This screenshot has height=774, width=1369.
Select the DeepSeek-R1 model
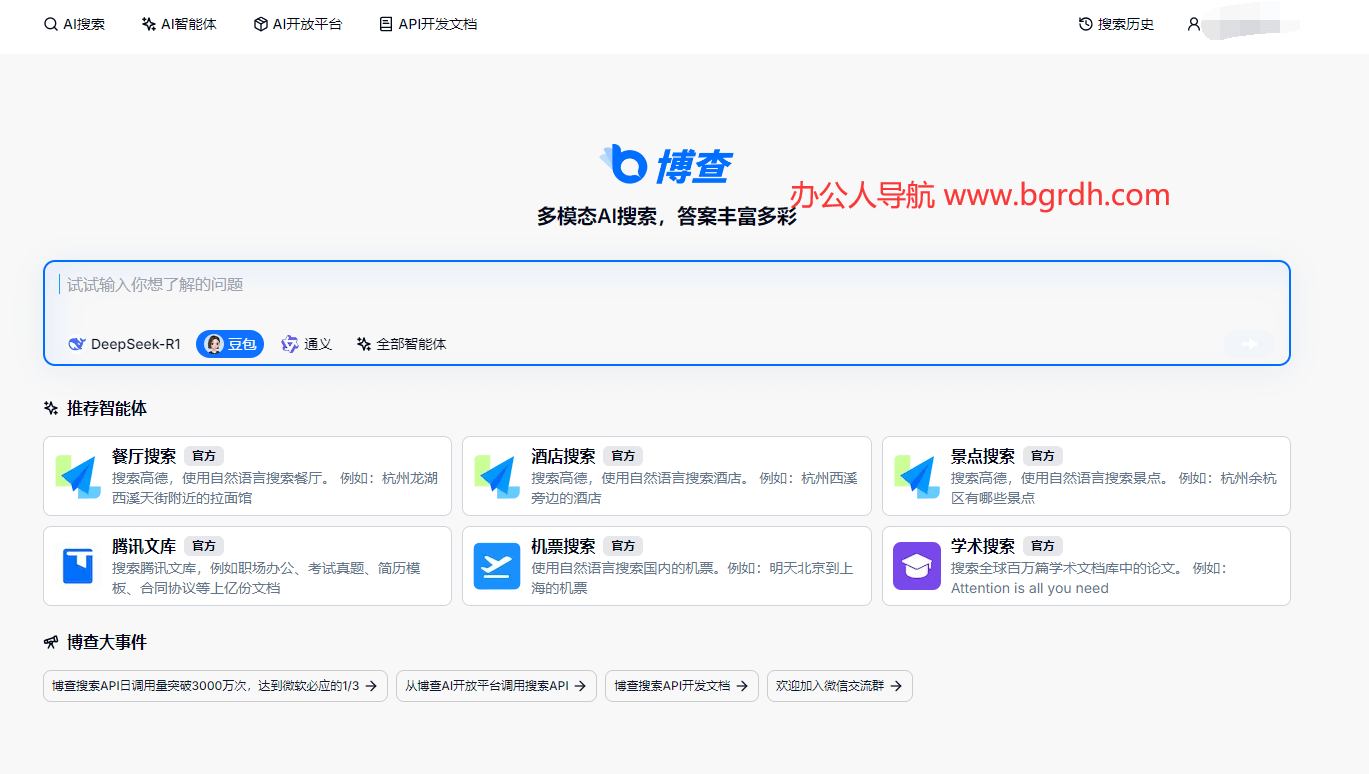click(x=124, y=344)
